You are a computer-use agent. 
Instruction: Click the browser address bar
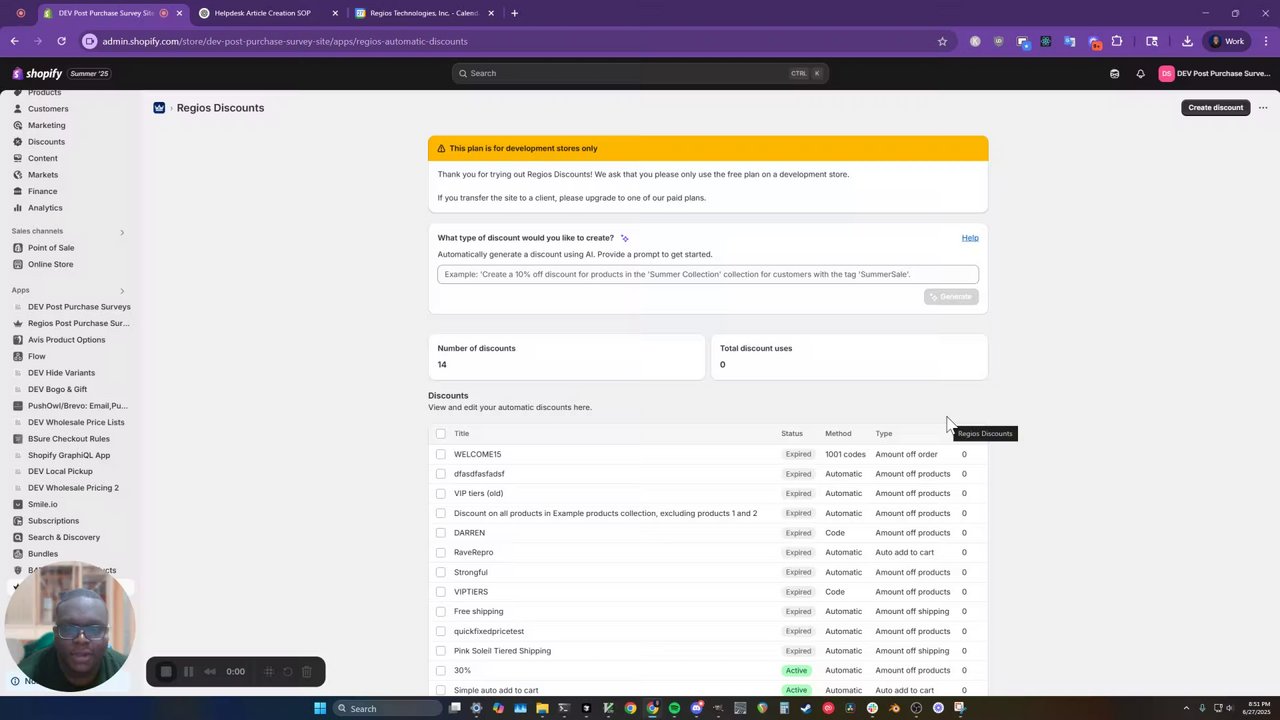pos(510,41)
